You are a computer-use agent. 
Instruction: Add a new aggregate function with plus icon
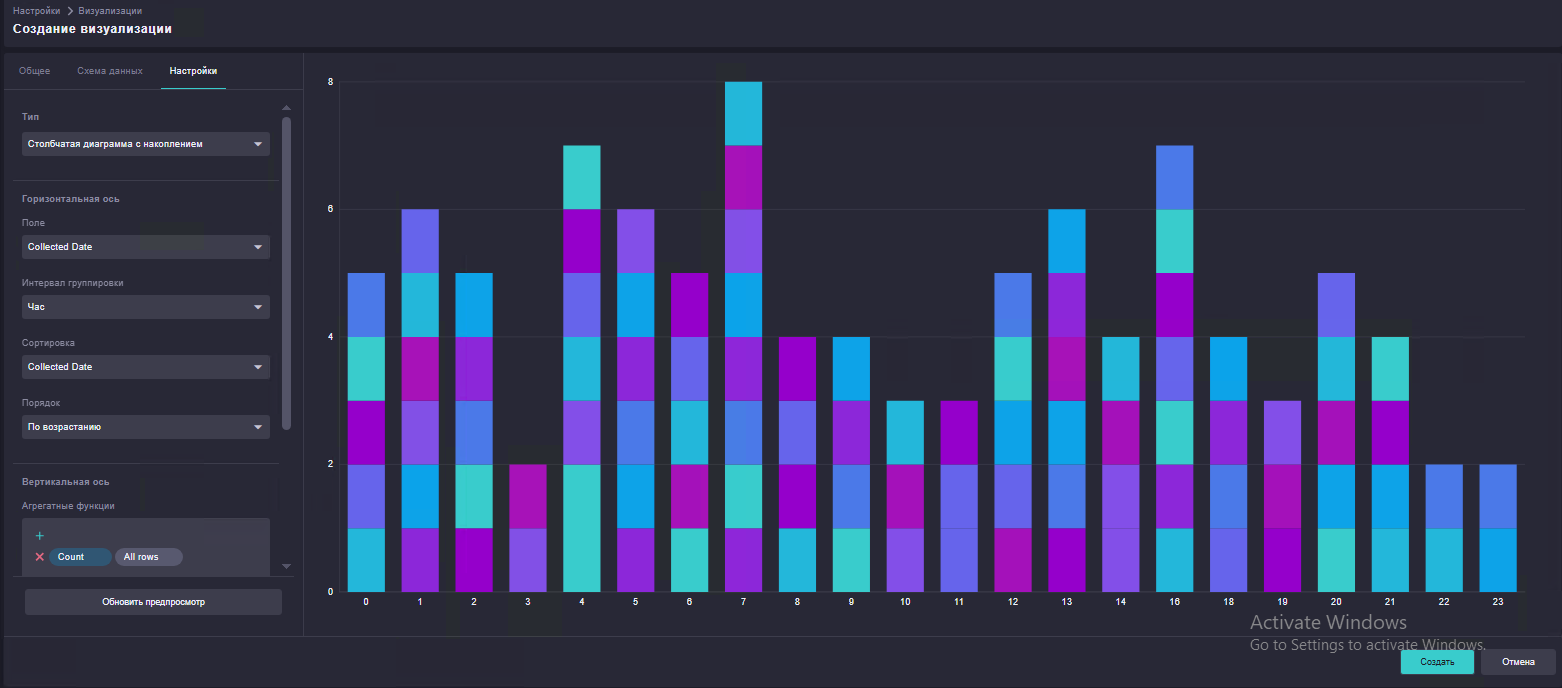pyautogui.click(x=40, y=536)
